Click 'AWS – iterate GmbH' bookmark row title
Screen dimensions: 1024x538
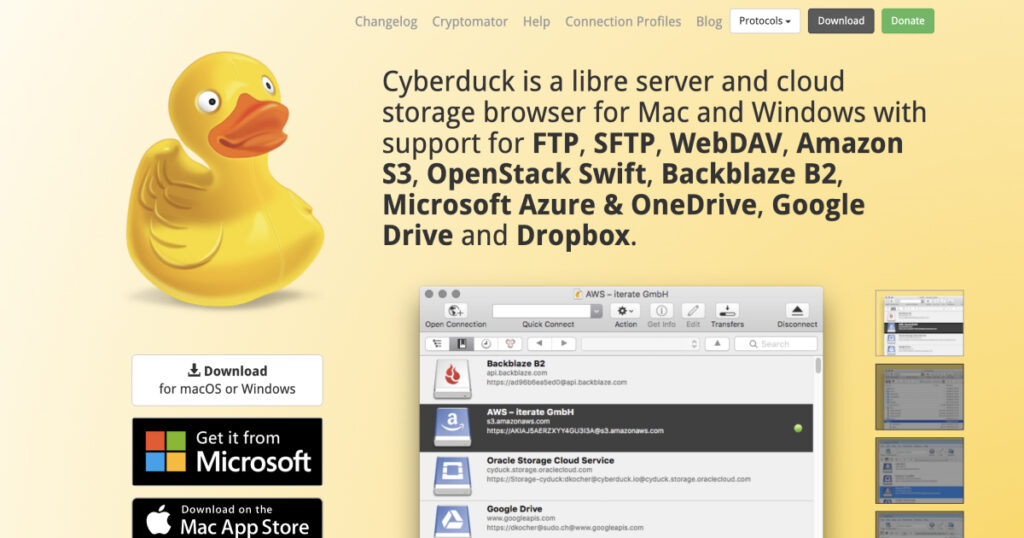[x=530, y=412]
